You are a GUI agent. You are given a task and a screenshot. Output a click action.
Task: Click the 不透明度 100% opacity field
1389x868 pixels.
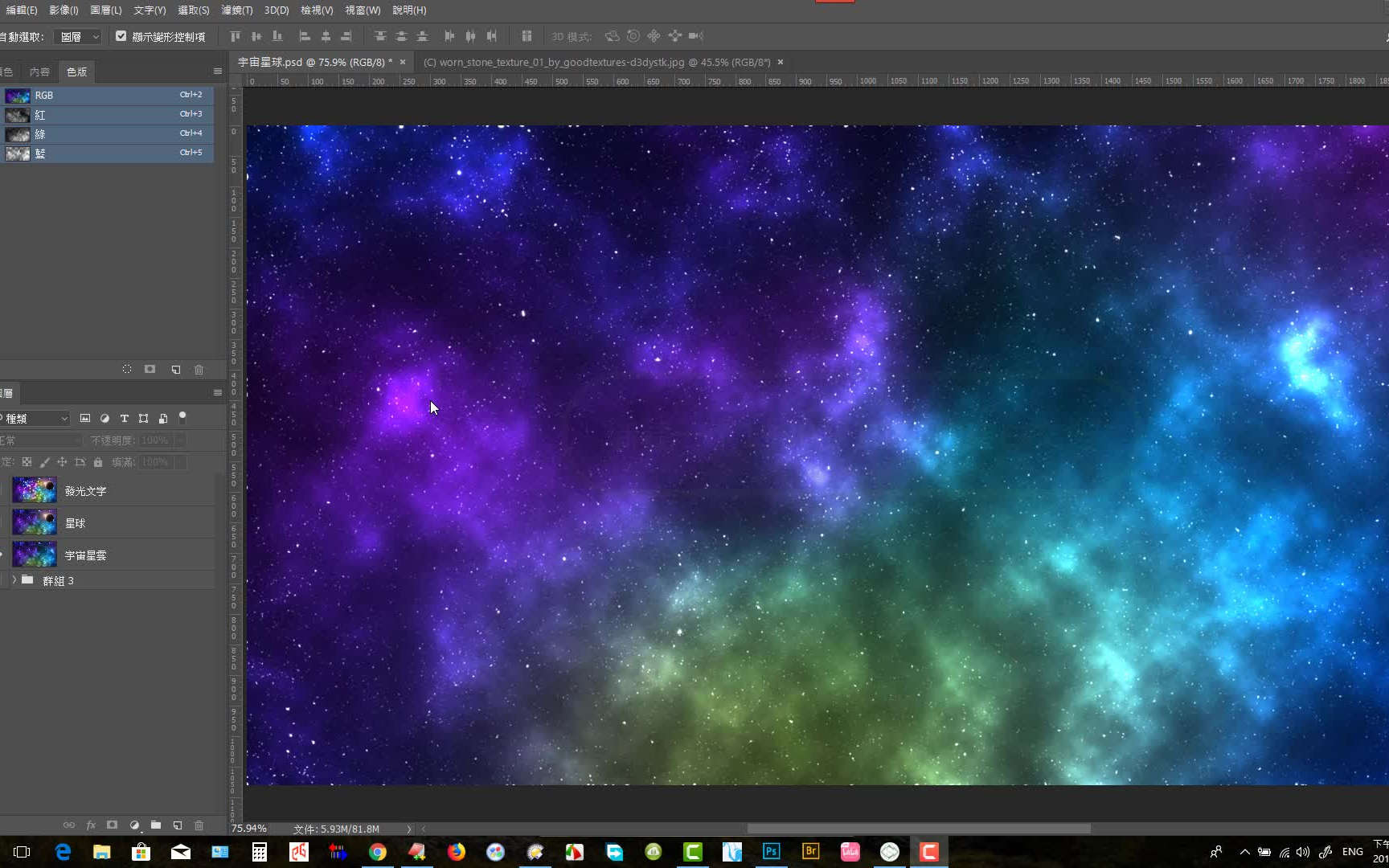pyautogui.click(x=154, y=440)
